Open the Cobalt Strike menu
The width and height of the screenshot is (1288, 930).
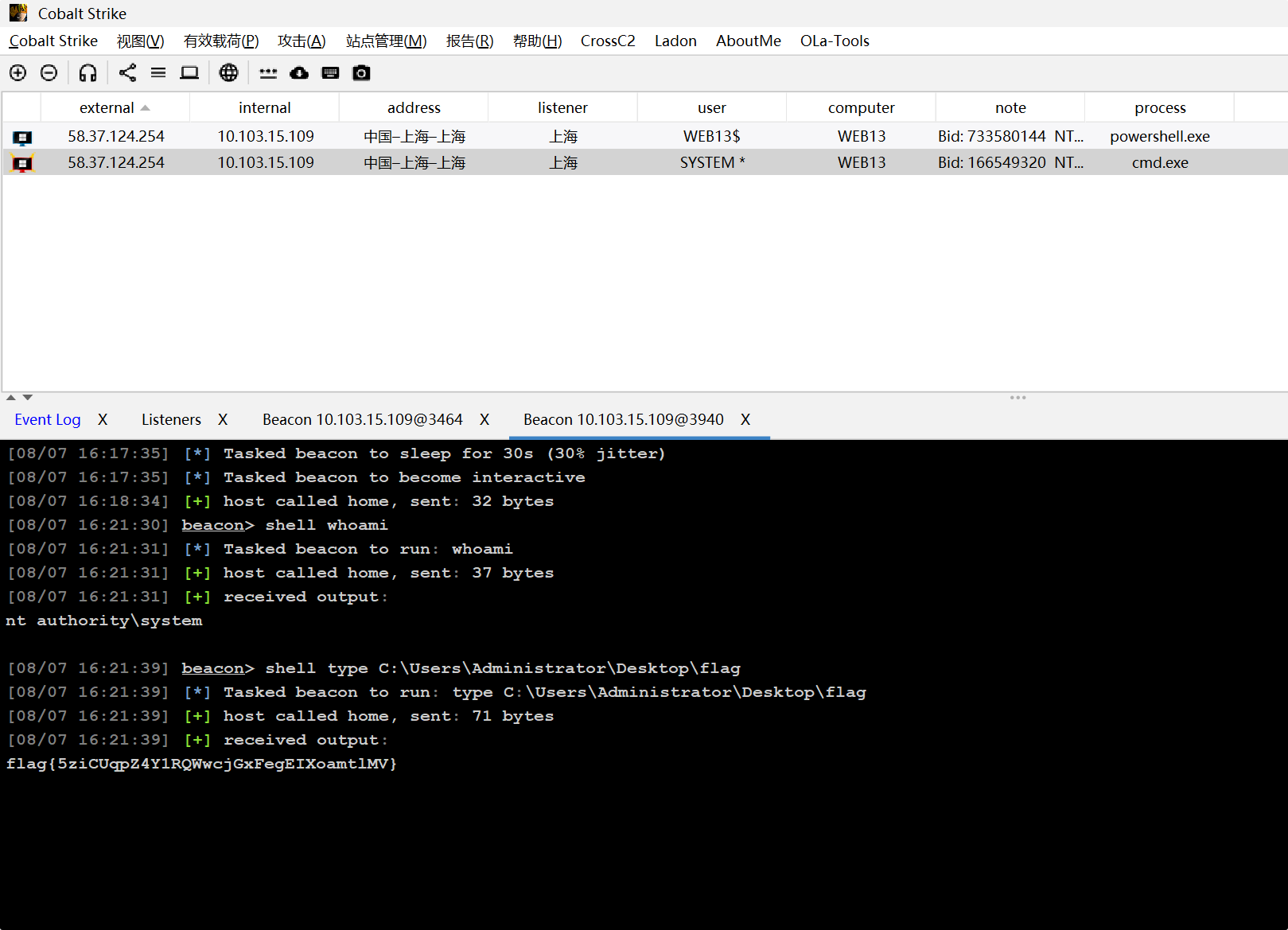pyautogui.click(x=53, y=41)
